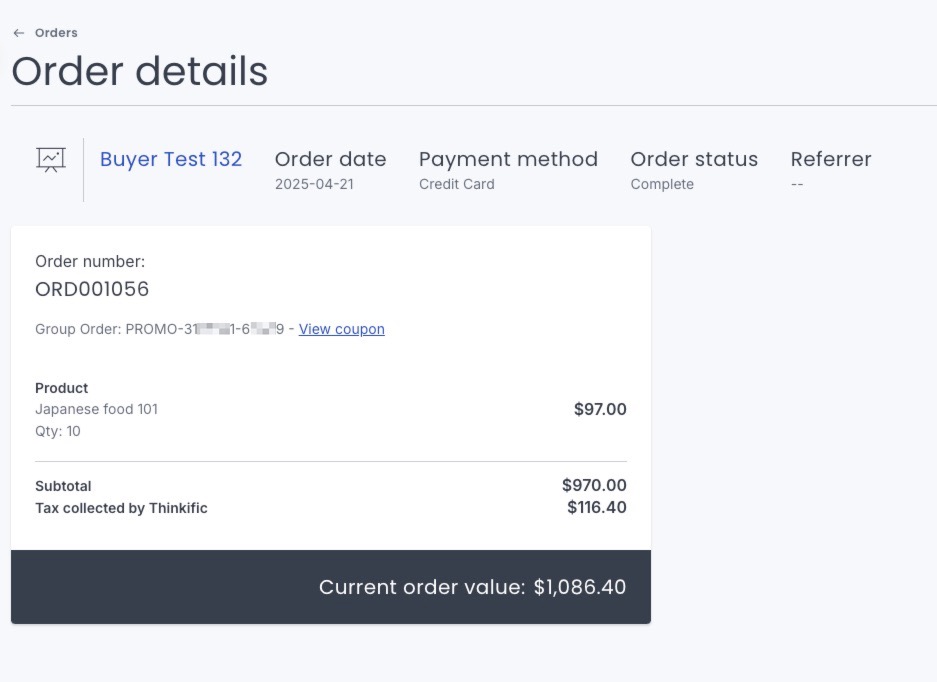The width and height of the screenshot is (937, 682).
Task: Click the Tax collected by Thinkific label
Action: (121, 508)
